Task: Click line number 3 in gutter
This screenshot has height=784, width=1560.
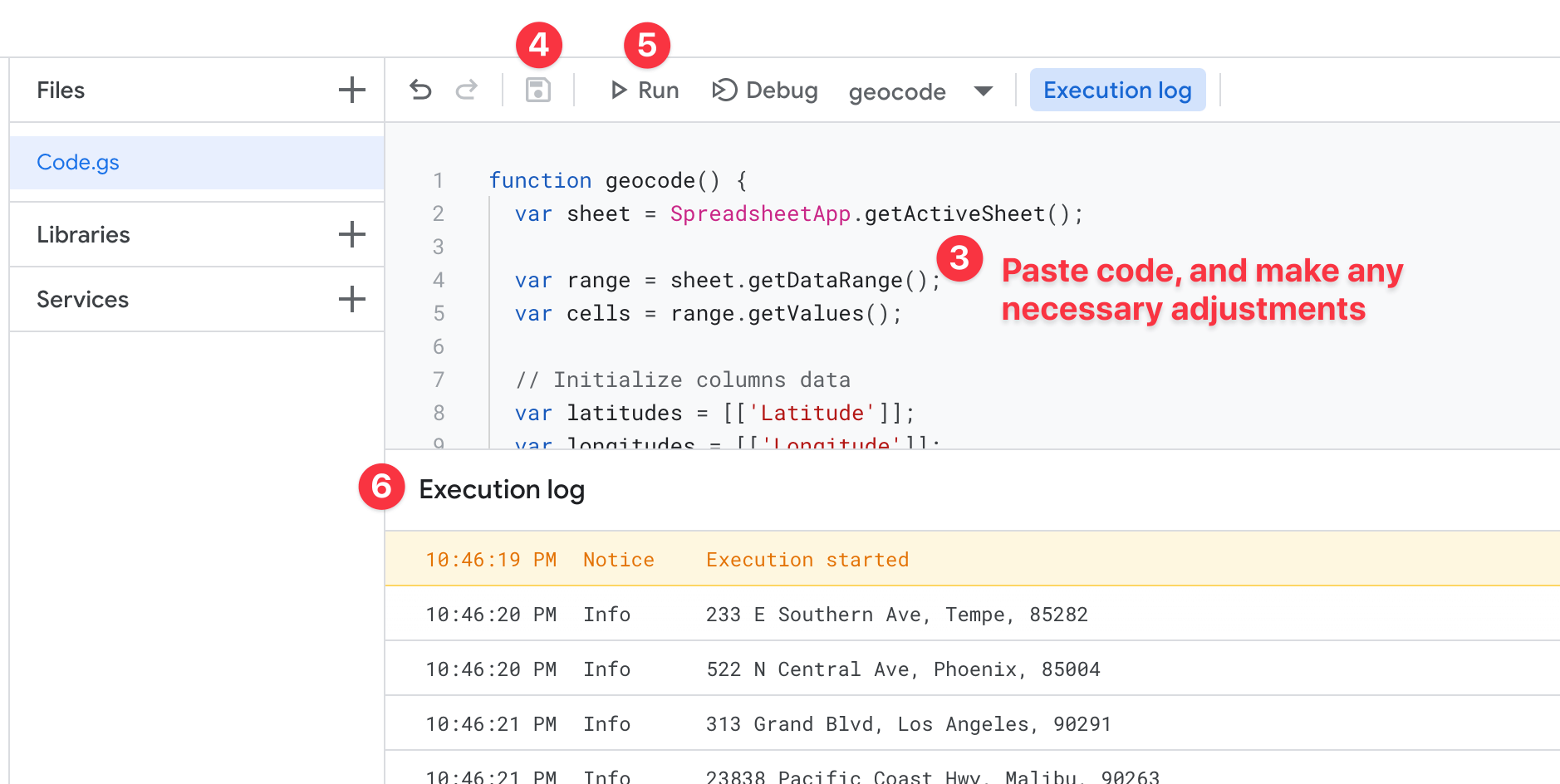Action: pyautogui.click(x=439, y=247)
